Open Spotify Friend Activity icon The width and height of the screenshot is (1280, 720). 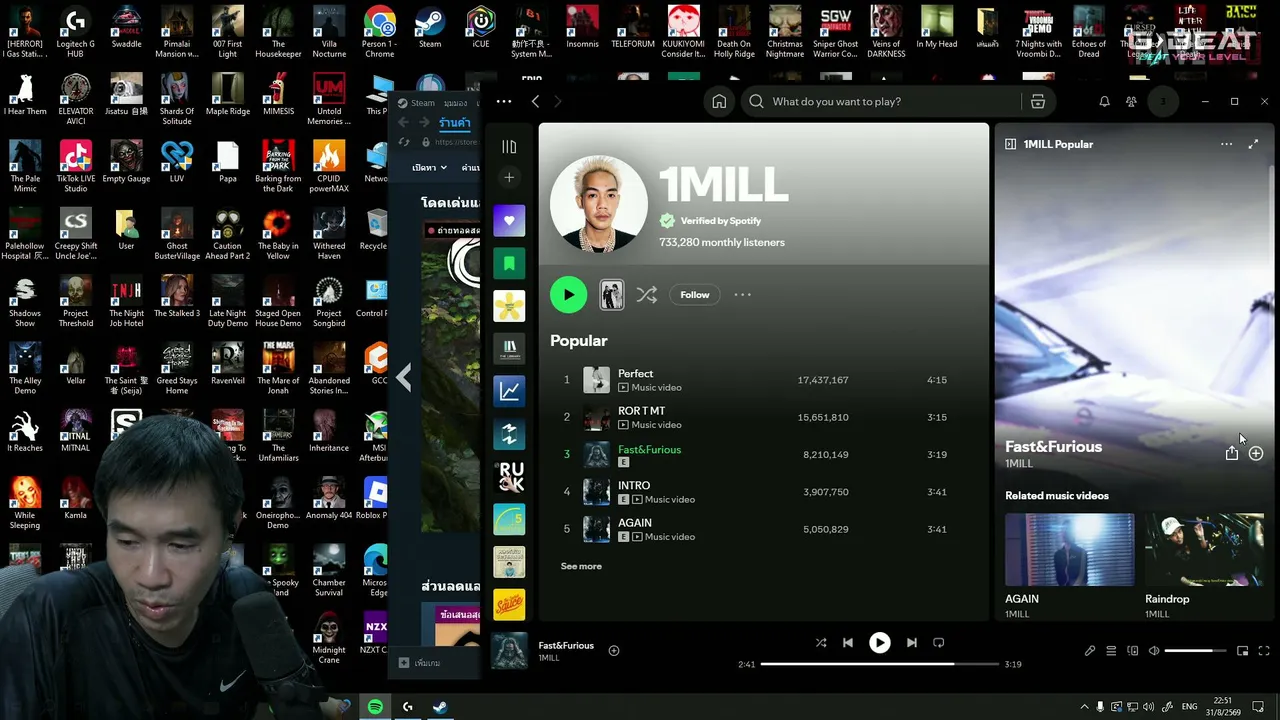tap(1131, 102)
